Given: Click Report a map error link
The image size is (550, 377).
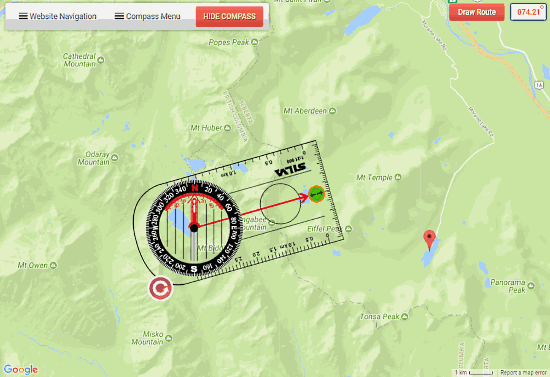Looking at the screenshot, I should coord(523,372).
